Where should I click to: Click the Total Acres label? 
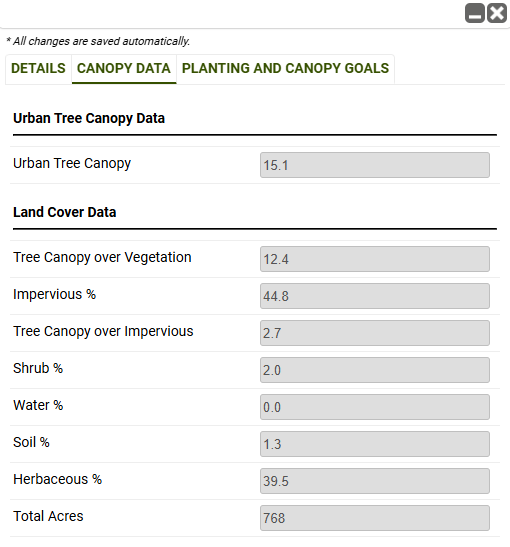coord(48,516)
